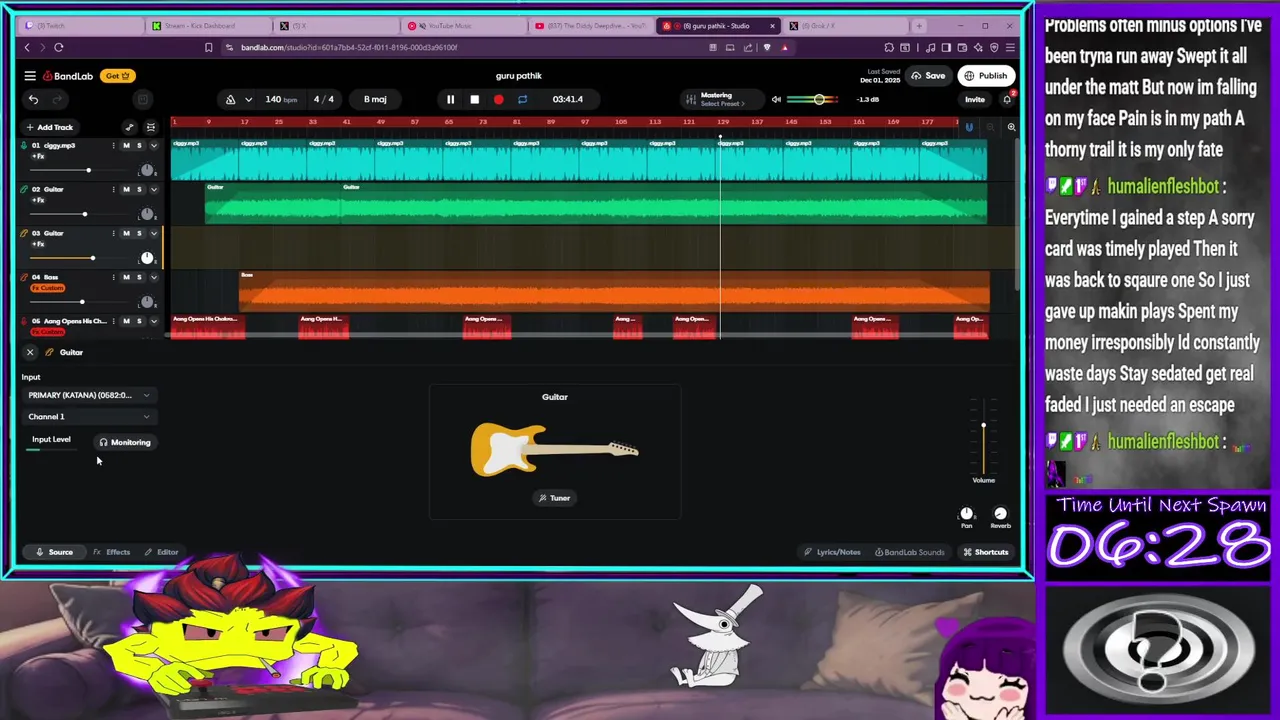Toggle snap to grid magnet

click(968, 127)
